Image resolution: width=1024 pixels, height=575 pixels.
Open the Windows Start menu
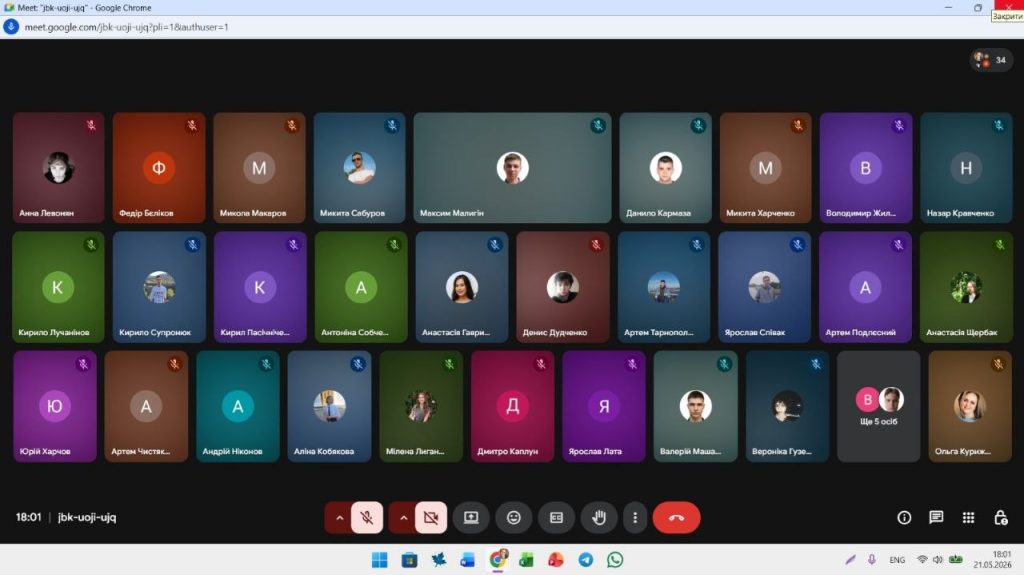click(x=379, y=560)
